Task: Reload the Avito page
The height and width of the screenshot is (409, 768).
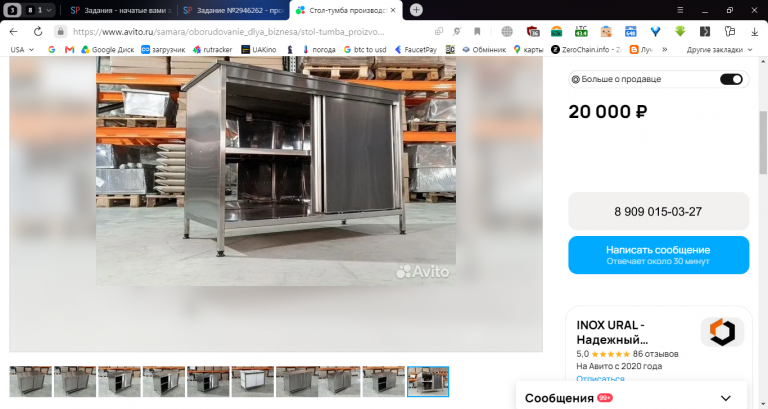Action: click(x=38, y=31)
